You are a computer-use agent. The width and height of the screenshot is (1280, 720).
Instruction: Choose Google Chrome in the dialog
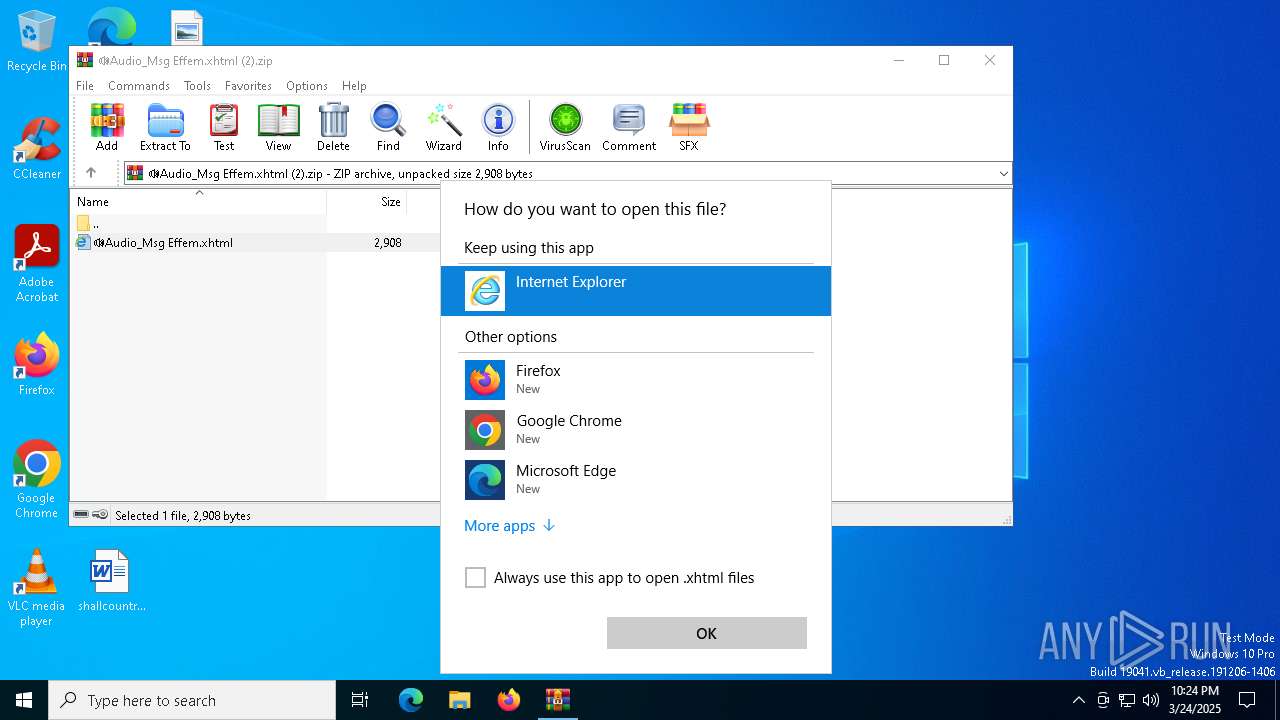(636, 429)
